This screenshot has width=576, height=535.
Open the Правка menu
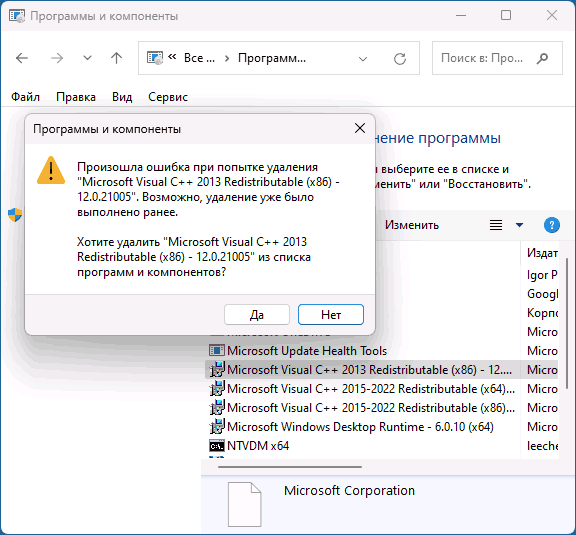click(76, 97)
